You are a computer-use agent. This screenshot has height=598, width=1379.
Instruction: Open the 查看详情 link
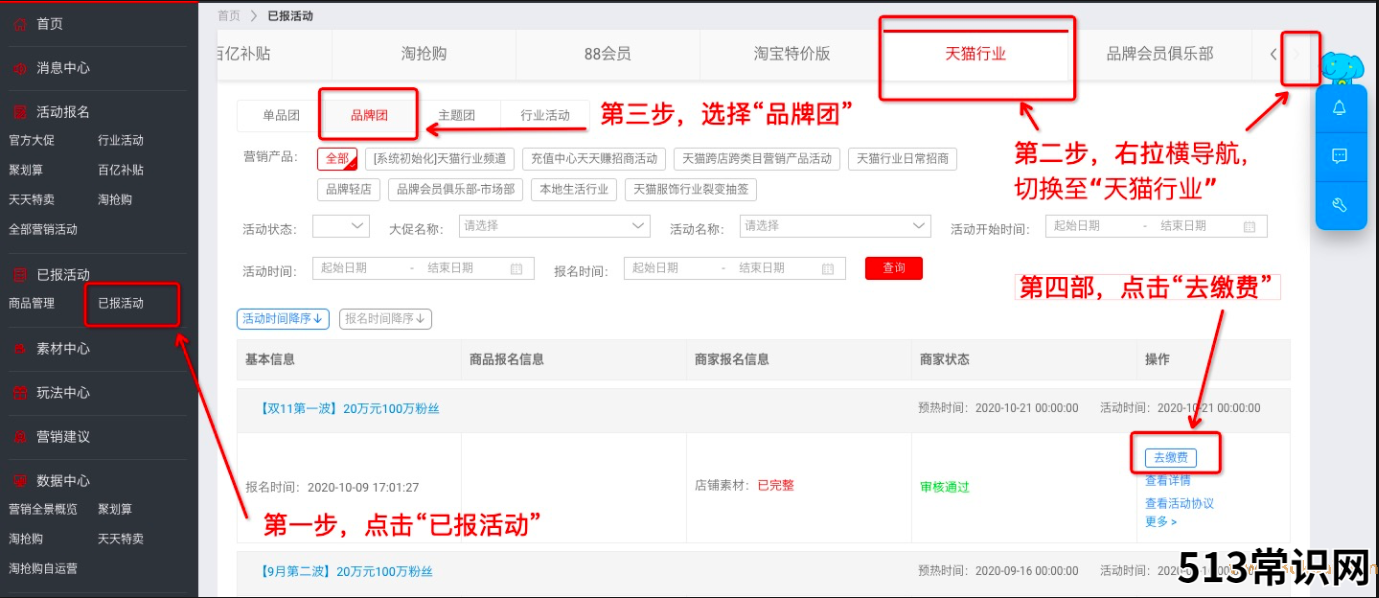[x=1168, y=481]
